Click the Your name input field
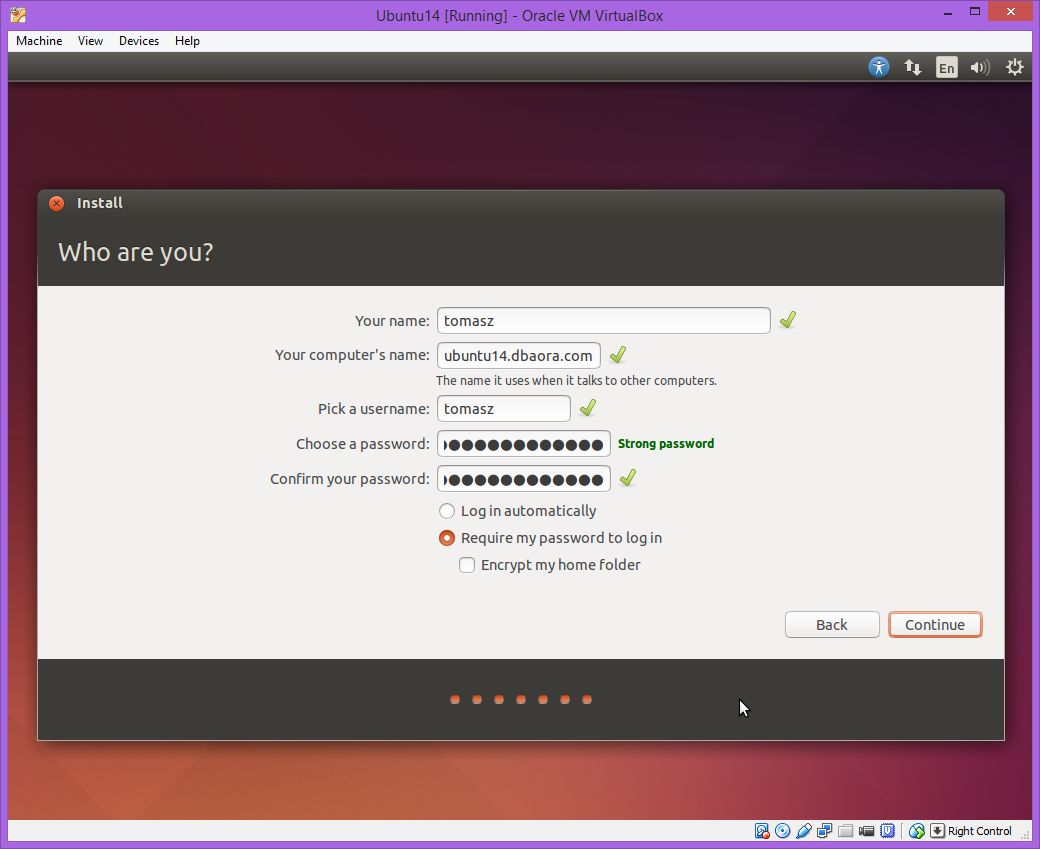Image resolution: width=1040 pixels, height=849 pixels. [604, 320]
